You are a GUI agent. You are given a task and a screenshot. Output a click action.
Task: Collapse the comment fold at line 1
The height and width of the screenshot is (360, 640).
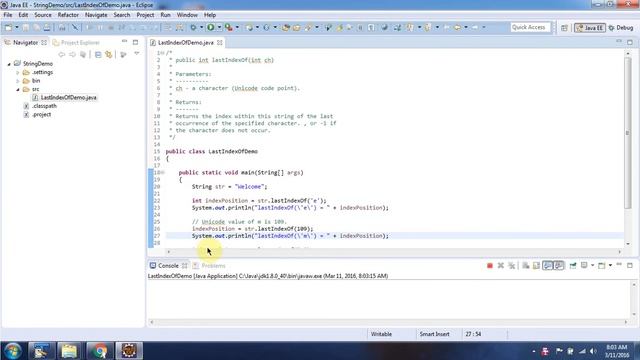(x=162, y=53)
